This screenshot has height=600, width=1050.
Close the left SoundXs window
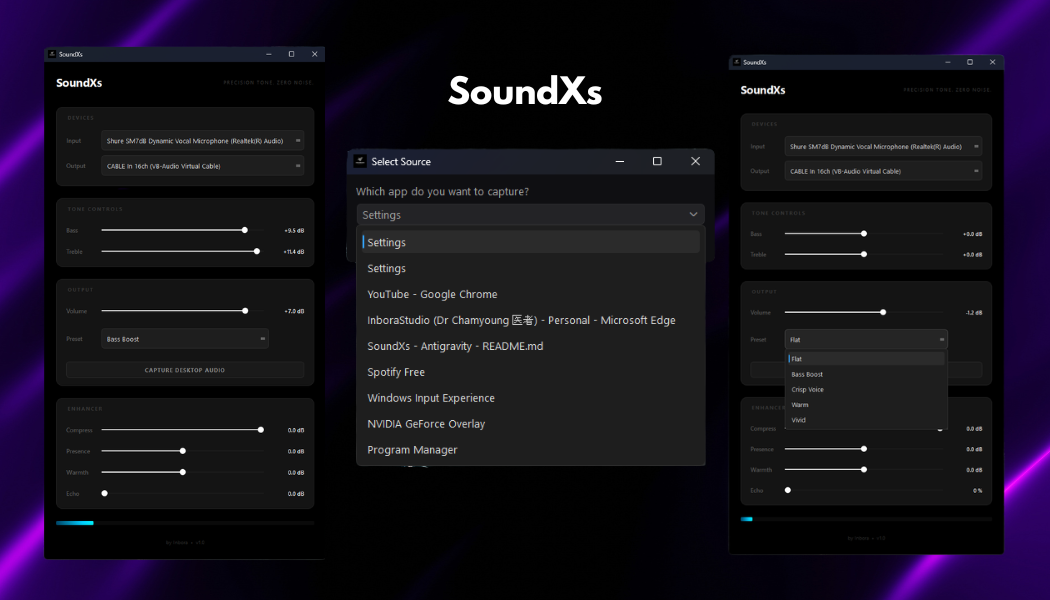click(315, 54)
